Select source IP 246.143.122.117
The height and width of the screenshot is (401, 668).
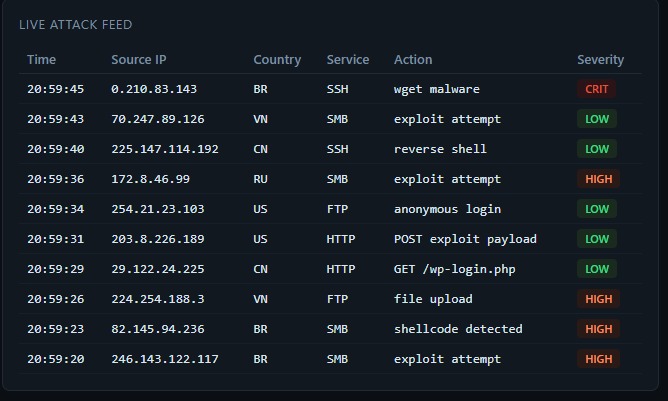[165, 359]
